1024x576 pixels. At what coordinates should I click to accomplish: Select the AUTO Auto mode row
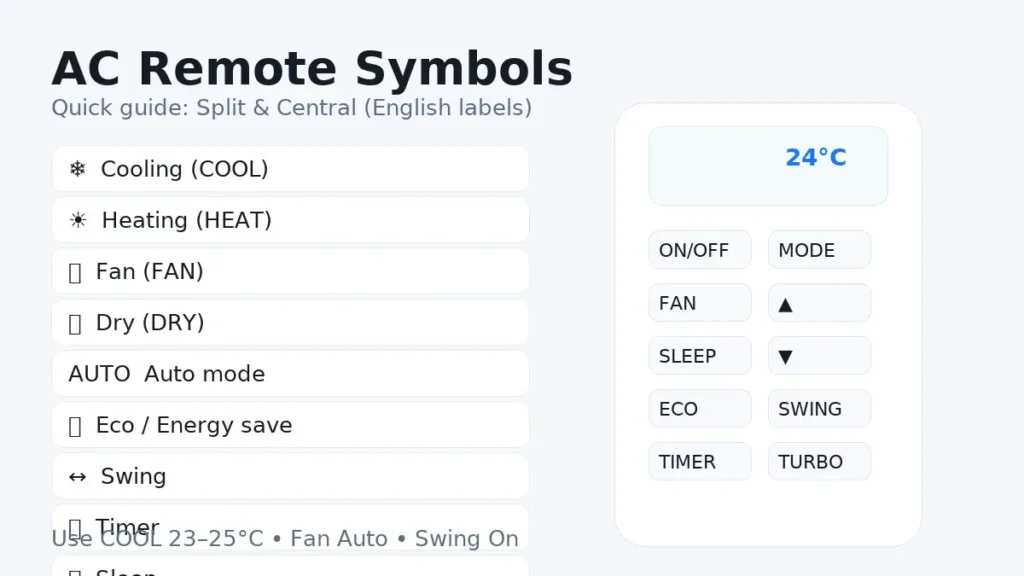(x=290, y=374)
